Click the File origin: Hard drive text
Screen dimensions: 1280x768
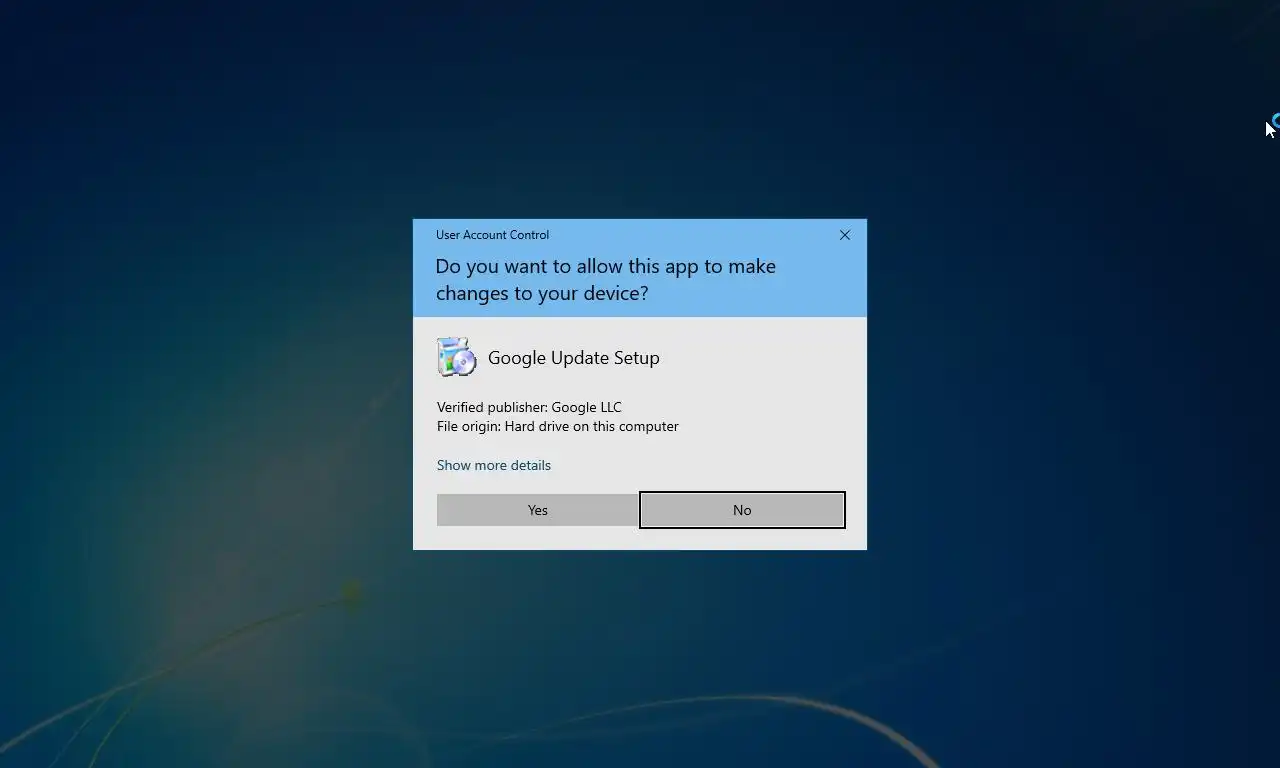coord(558,426)
